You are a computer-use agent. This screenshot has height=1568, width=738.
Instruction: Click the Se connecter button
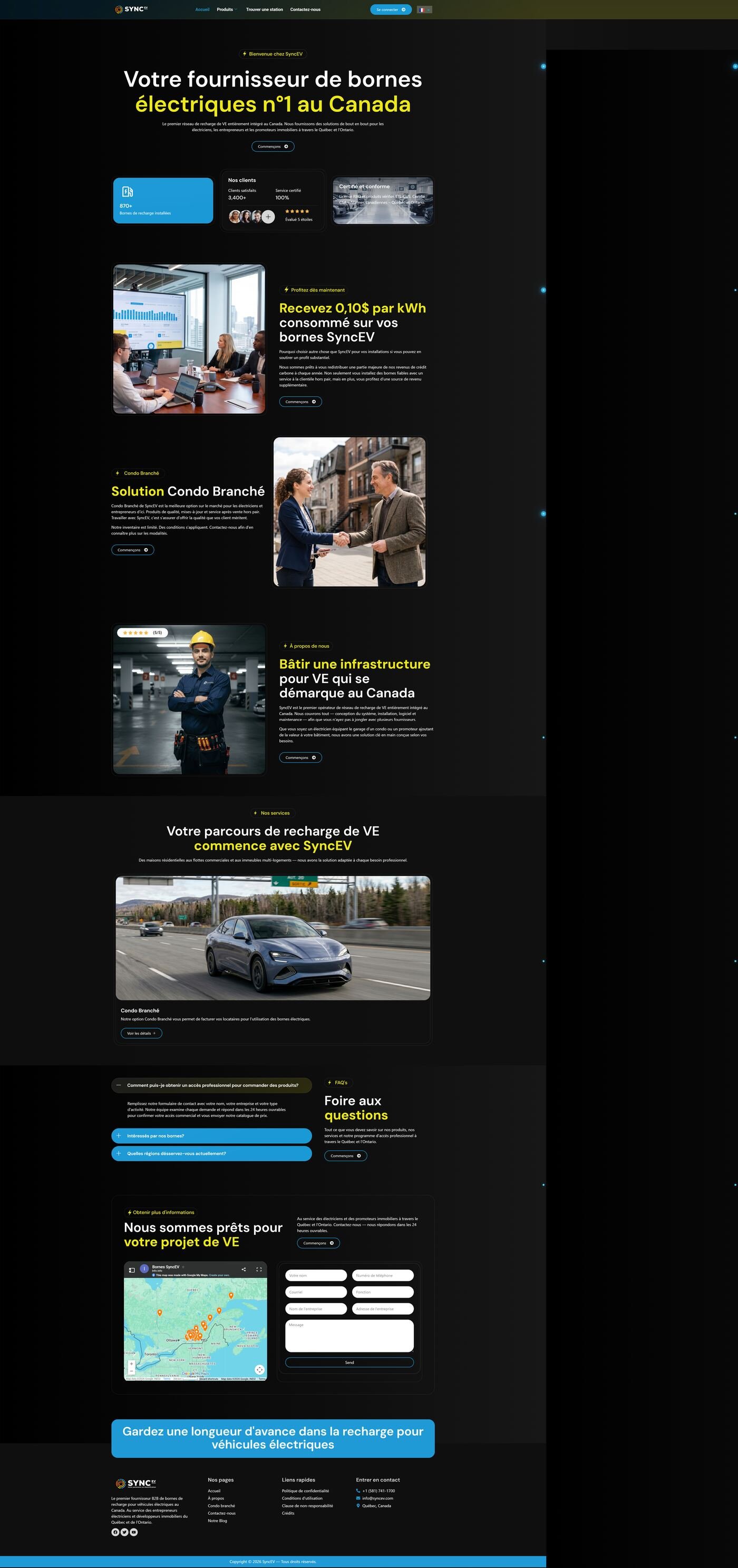391,9
